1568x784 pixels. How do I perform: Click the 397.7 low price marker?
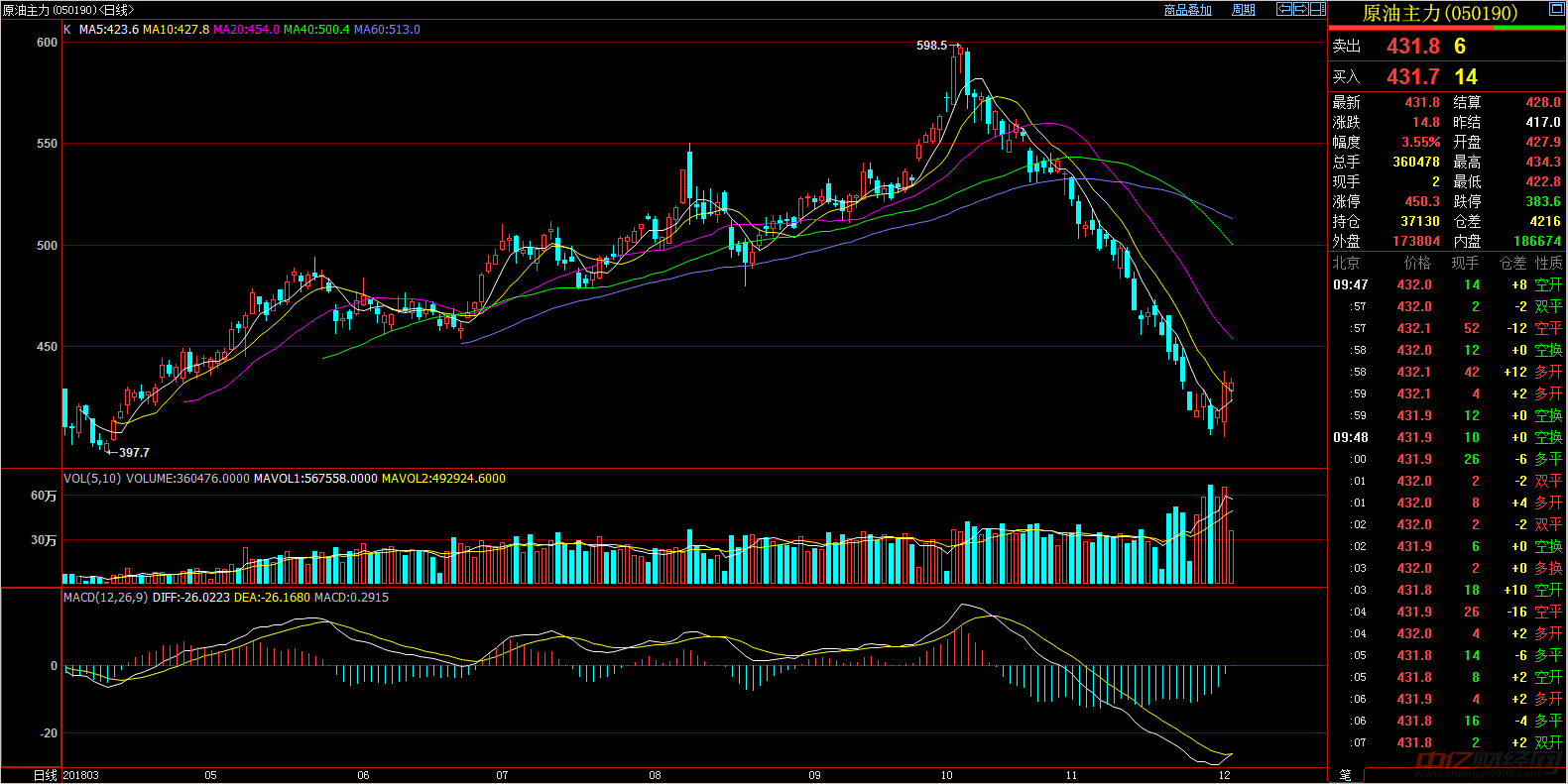[134, 453]
